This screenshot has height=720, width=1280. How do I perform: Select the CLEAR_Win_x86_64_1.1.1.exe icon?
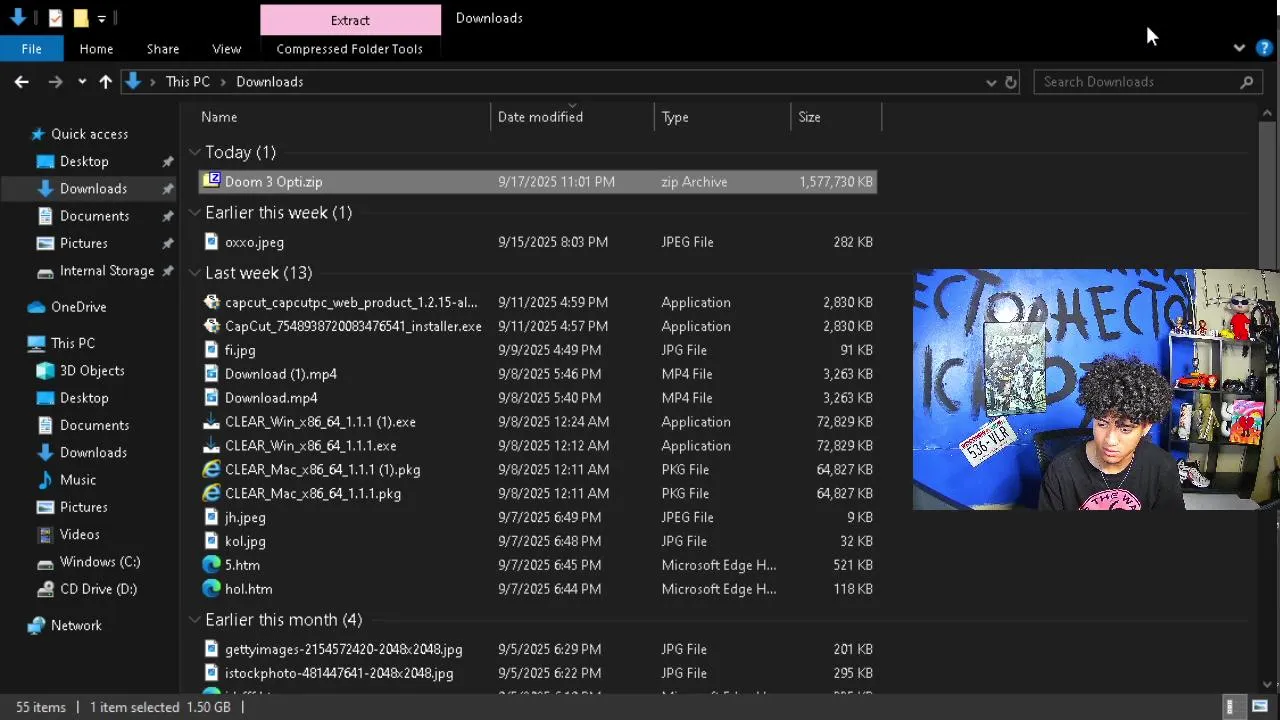point(211,446)
